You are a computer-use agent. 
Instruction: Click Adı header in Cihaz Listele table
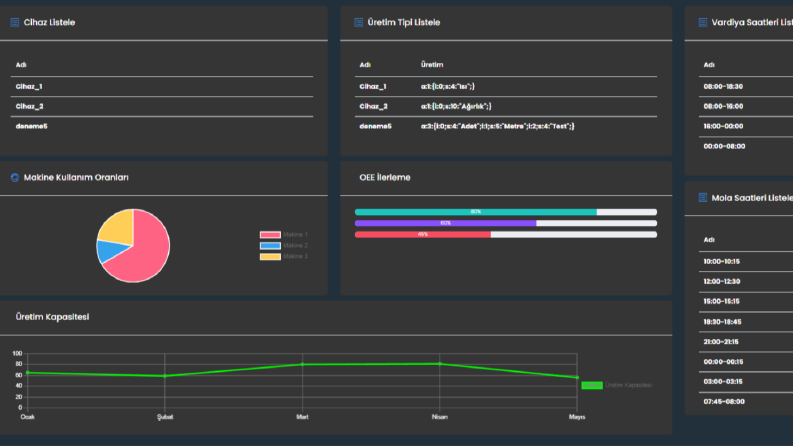21,65
